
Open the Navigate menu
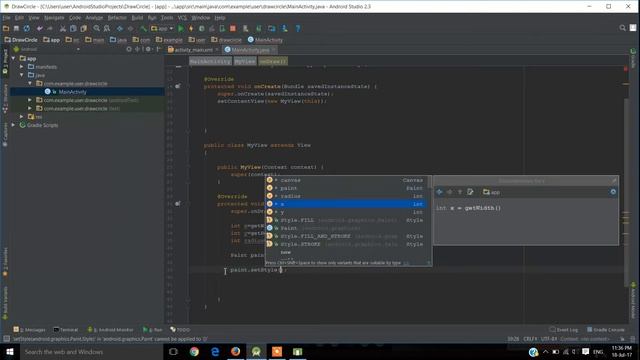[x=54, y=18]
